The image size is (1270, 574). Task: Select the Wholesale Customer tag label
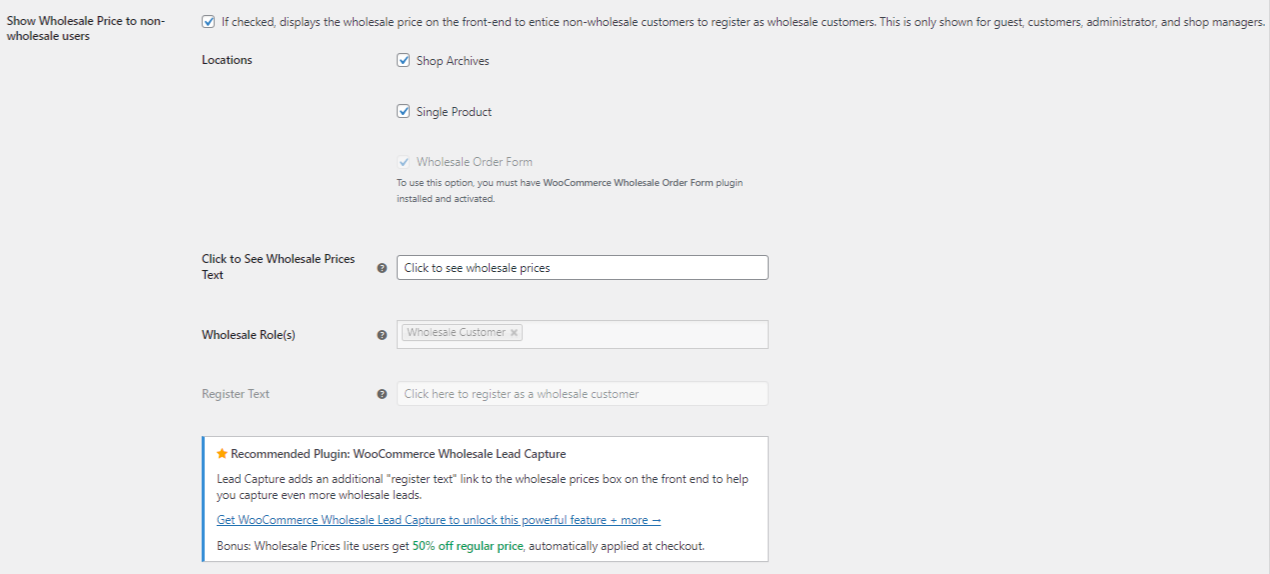click(x=456, y=333)
